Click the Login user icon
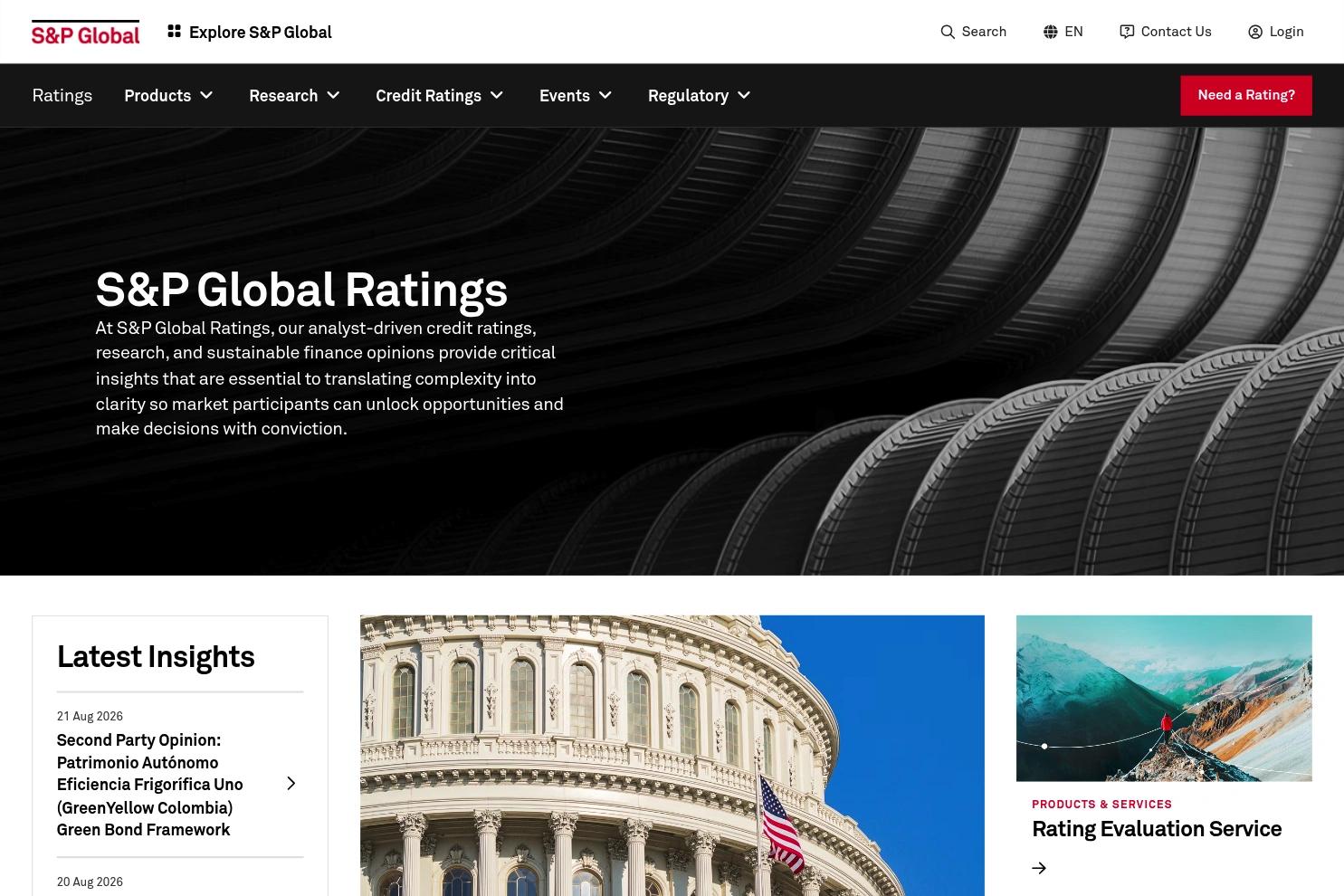Viewport: 1344px width, 896px height. 1255,32
